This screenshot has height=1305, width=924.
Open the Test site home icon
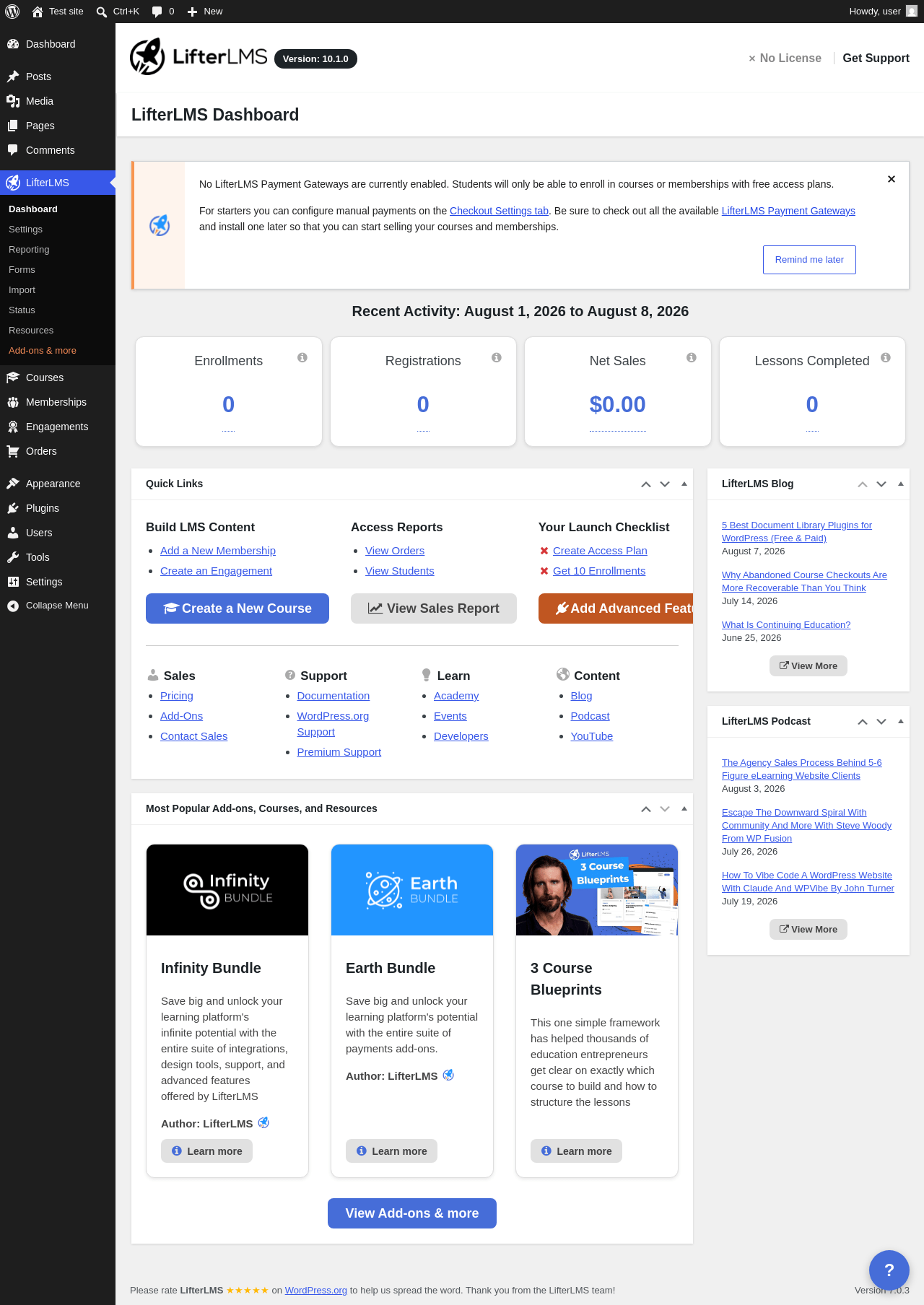click(x=38, y=12)
